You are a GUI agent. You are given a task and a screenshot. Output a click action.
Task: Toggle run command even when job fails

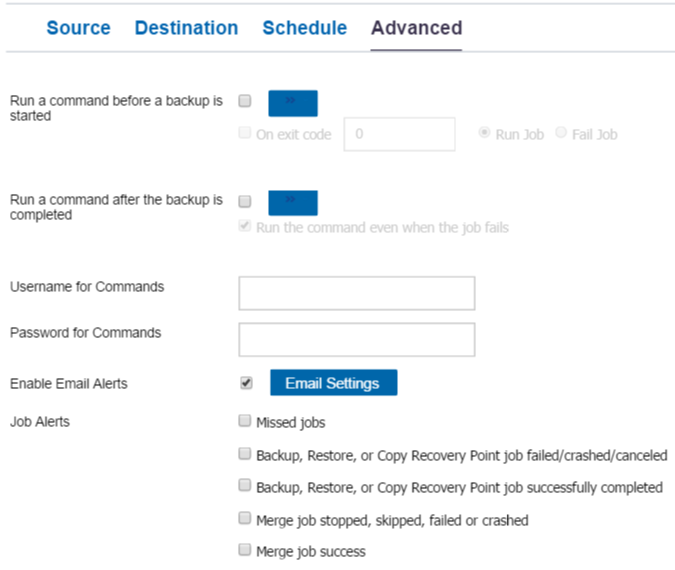point(245,226)
